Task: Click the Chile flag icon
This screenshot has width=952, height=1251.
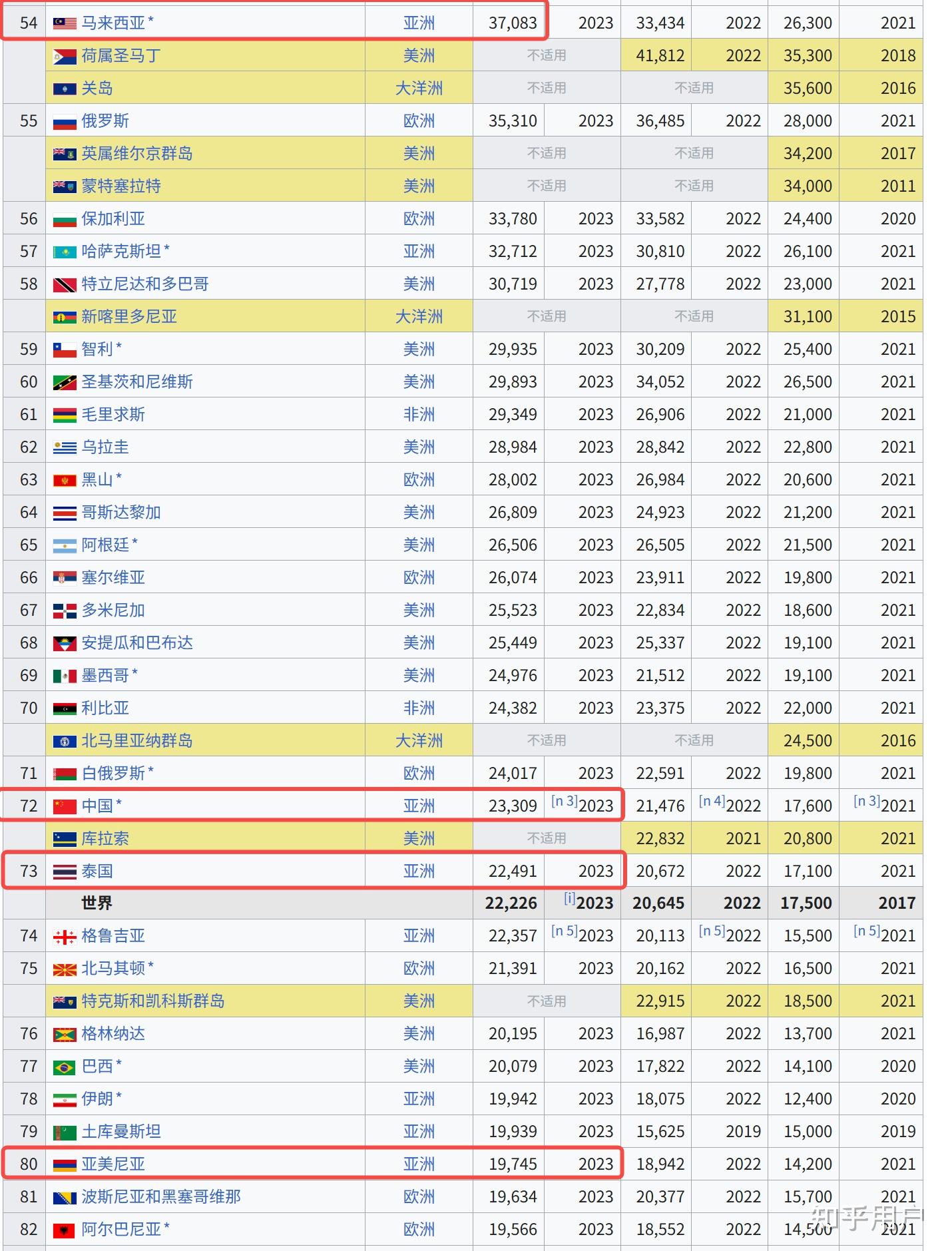Action: click(65, 350)
